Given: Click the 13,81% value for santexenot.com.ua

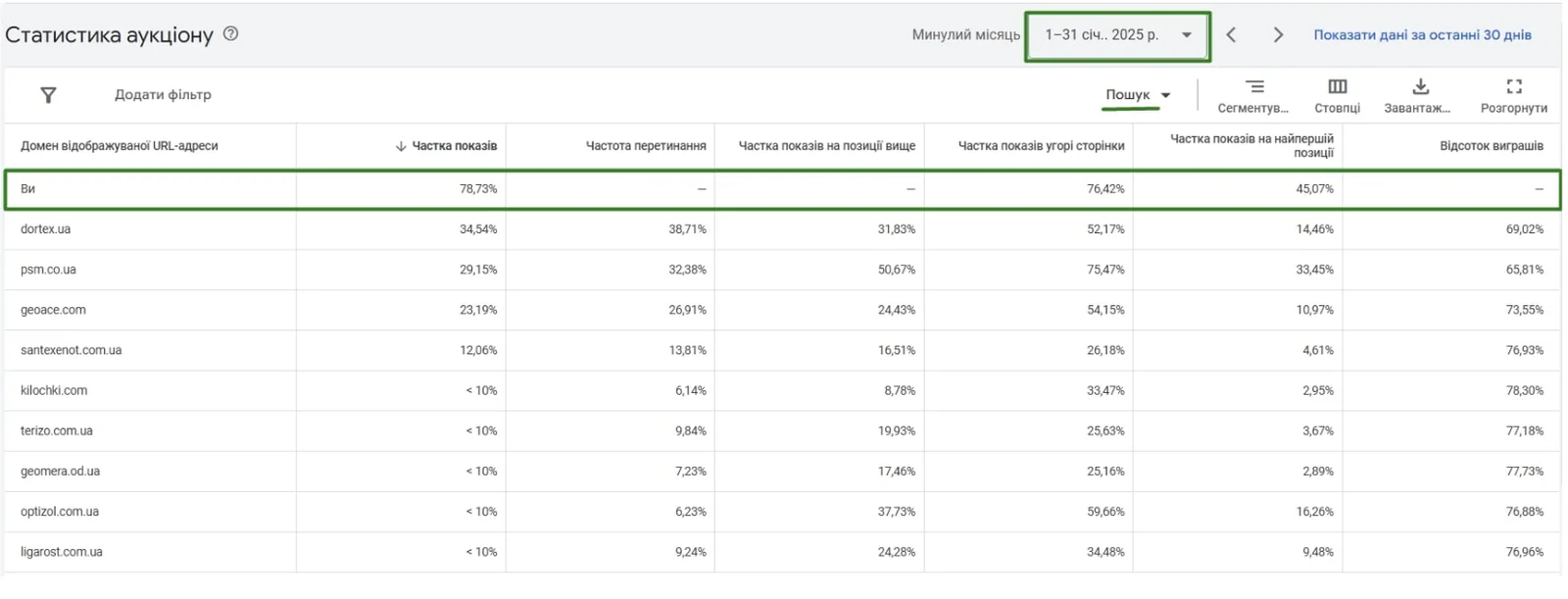Looking at the screenshot, I should tap(688, 350).
